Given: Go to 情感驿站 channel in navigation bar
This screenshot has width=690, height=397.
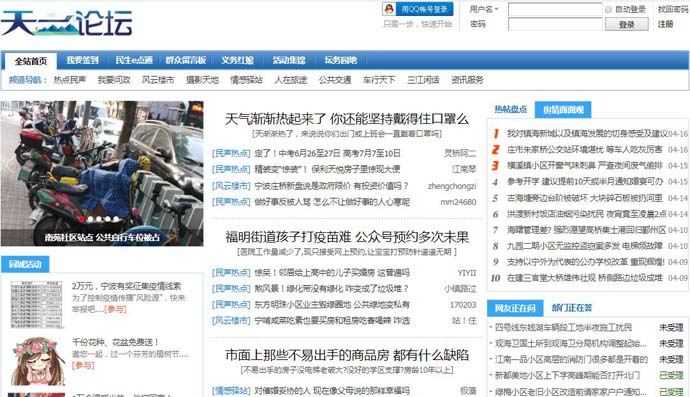Looking at the screenshot, I should (x=246, y=80).
